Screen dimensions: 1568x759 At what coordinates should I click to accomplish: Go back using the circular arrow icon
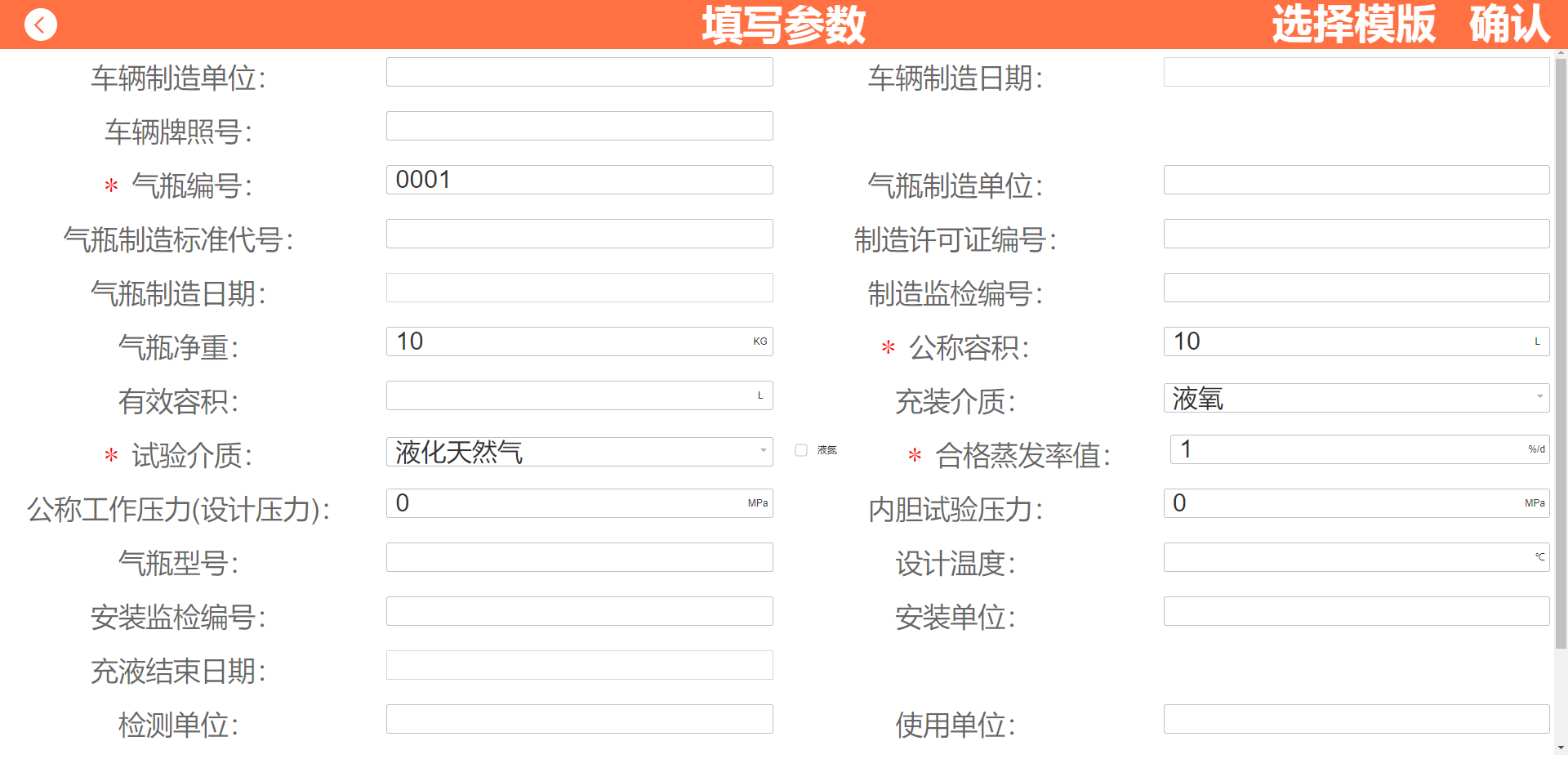tap(40, 25)
